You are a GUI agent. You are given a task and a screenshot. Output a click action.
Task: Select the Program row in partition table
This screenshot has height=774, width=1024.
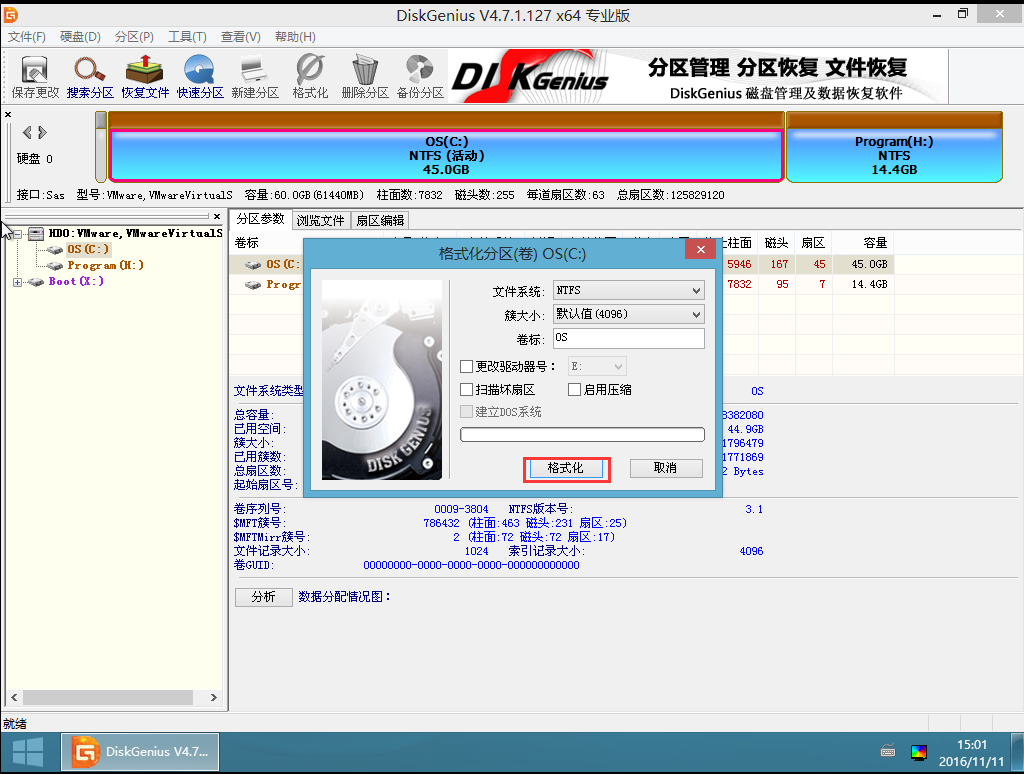pos(562,285)
